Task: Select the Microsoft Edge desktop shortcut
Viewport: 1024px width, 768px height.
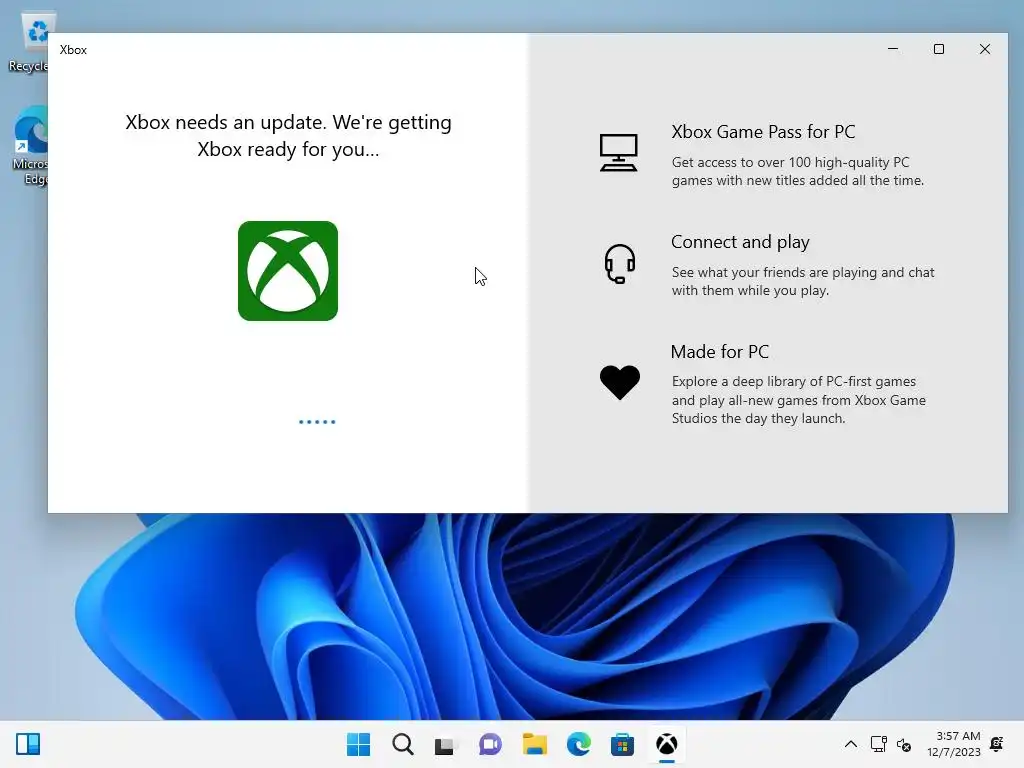Action: [30, 146]
